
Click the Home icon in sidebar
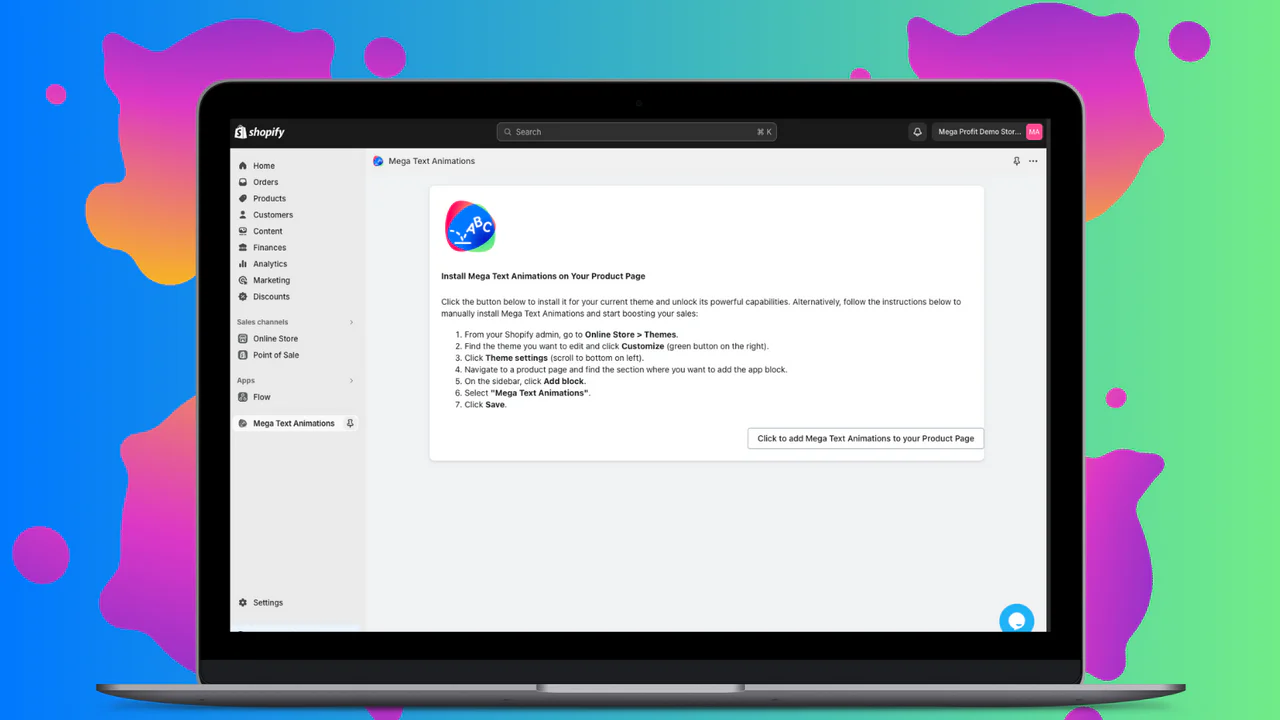pos(243,166)
